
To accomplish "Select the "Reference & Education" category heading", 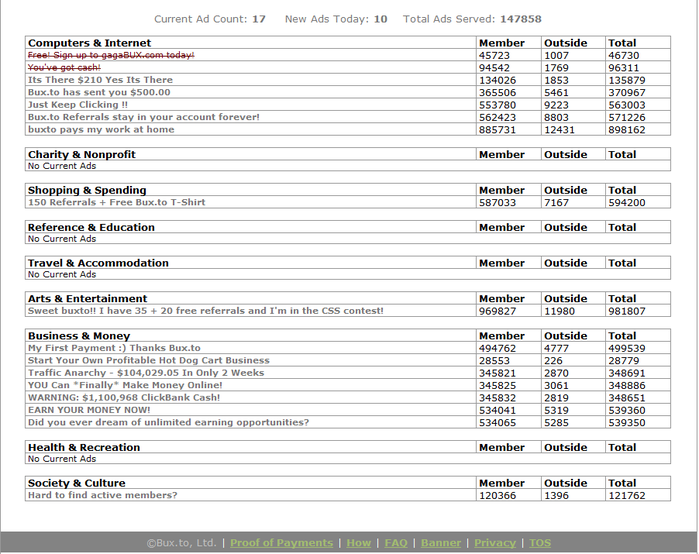I will coord(91,227).
